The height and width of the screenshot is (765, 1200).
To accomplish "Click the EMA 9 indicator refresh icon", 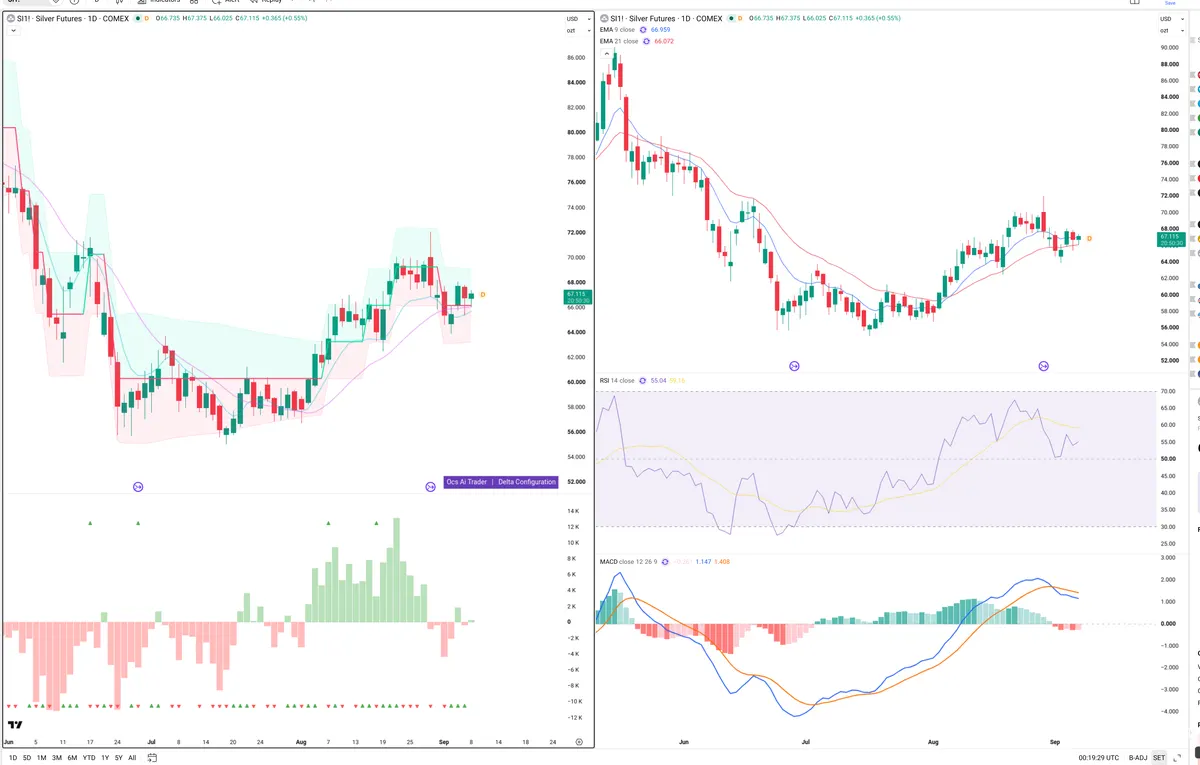I will [x=643, y=30].
